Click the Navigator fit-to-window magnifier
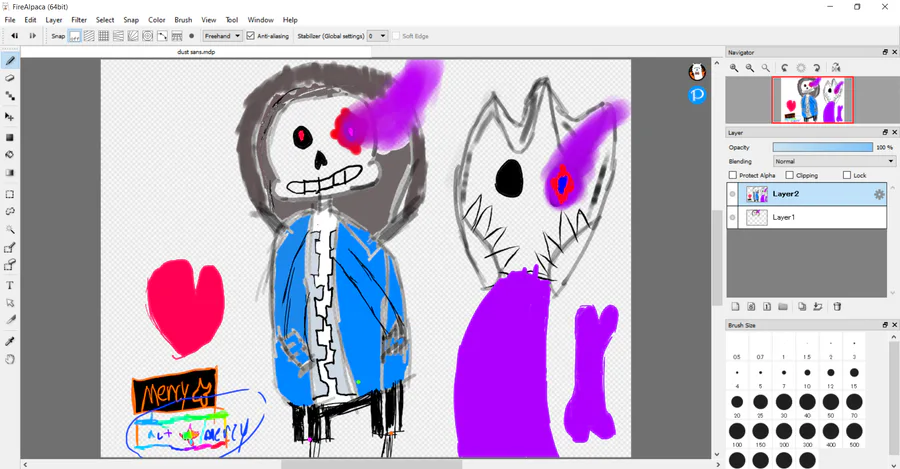The width and height of the screenshot is (900, 469). click(765, 68)
